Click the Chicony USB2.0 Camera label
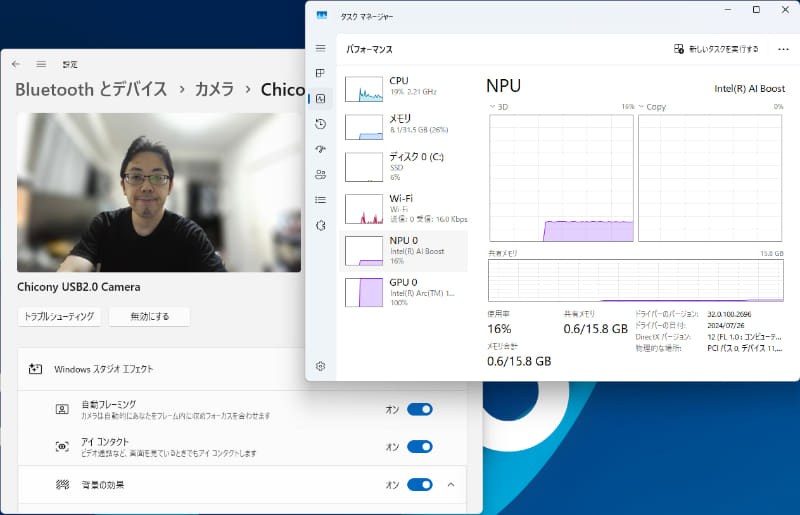Viewport: 800px width, 515px height. pos(79,287)
